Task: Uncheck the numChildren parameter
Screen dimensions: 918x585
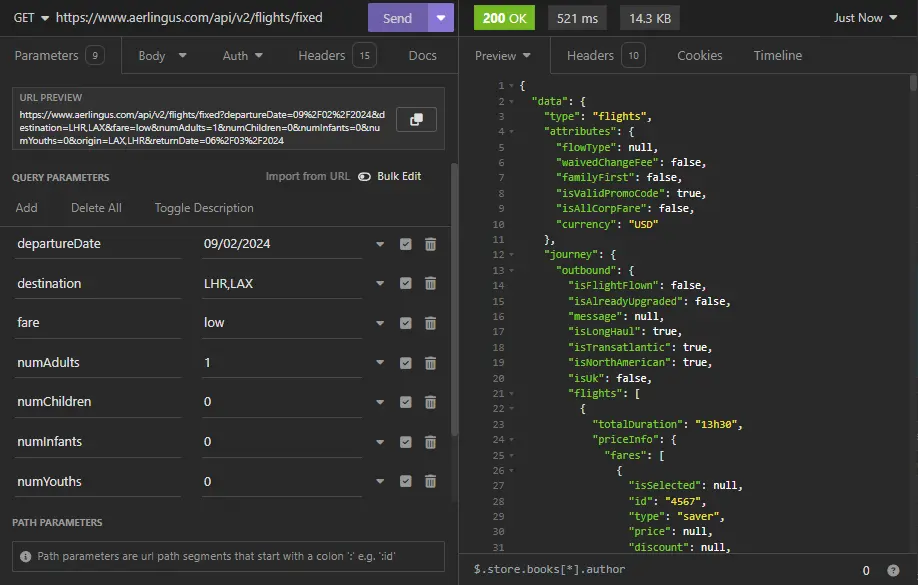Action: pyautogui.click(x=405, y=402)
